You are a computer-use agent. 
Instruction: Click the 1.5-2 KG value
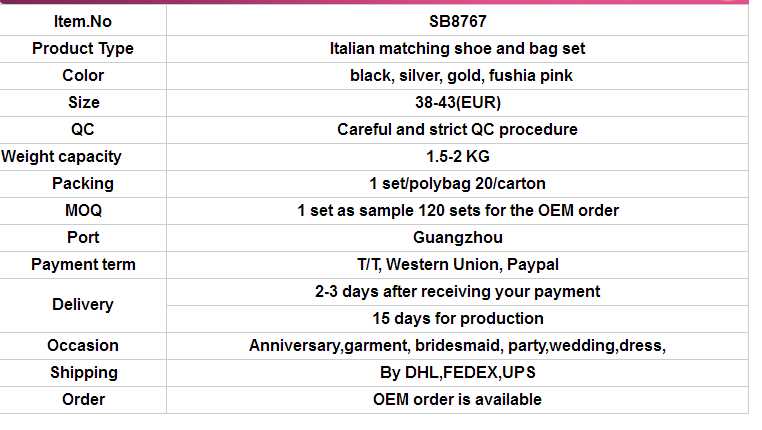coord(457,156)
